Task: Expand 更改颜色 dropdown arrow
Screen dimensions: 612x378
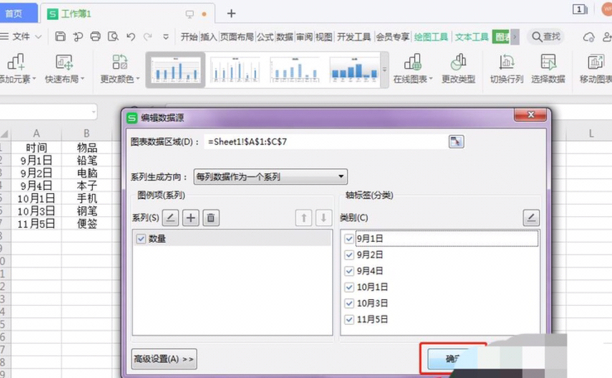Action: tap(138, 79)
